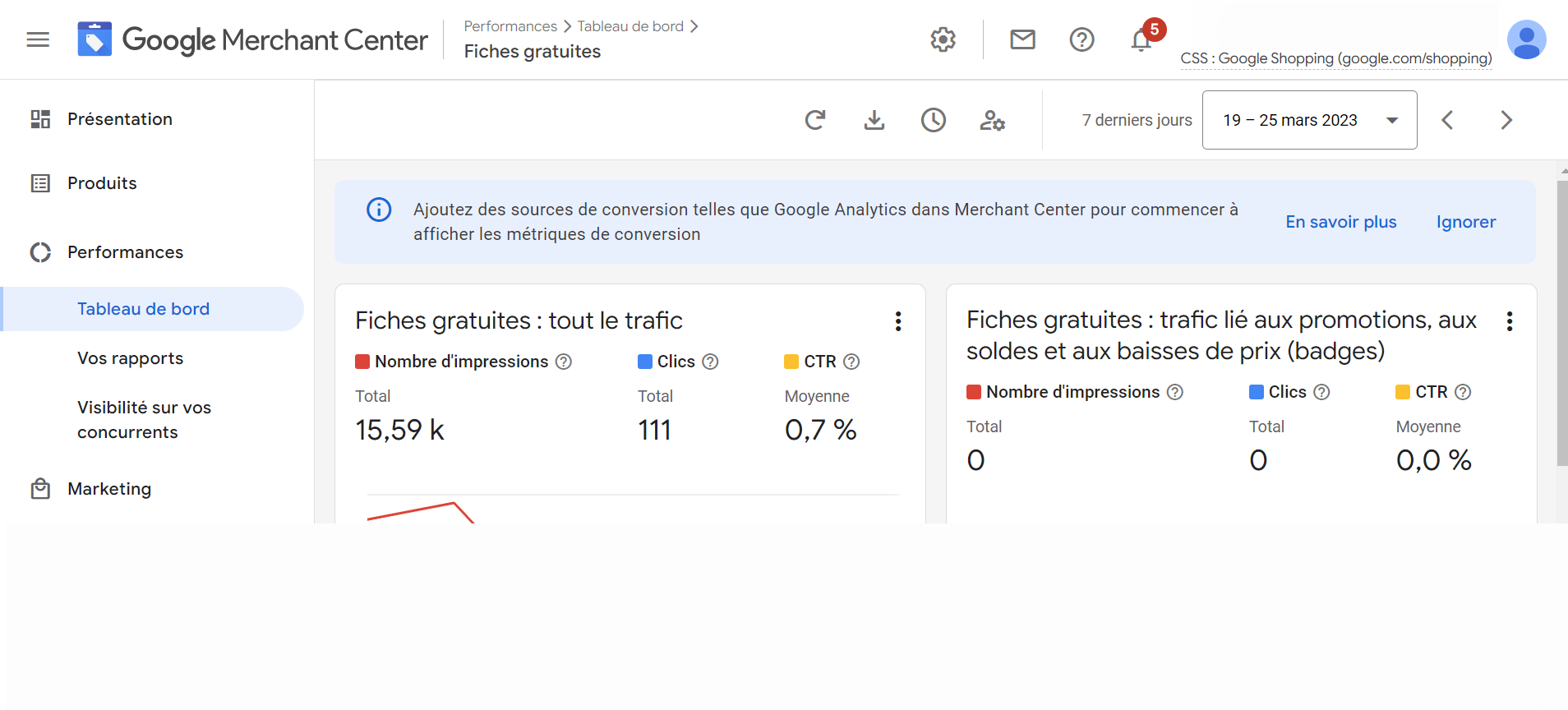The image size is (1568, 710).
Task: Open the schedule clock icon
Action: tap(934, 120)
